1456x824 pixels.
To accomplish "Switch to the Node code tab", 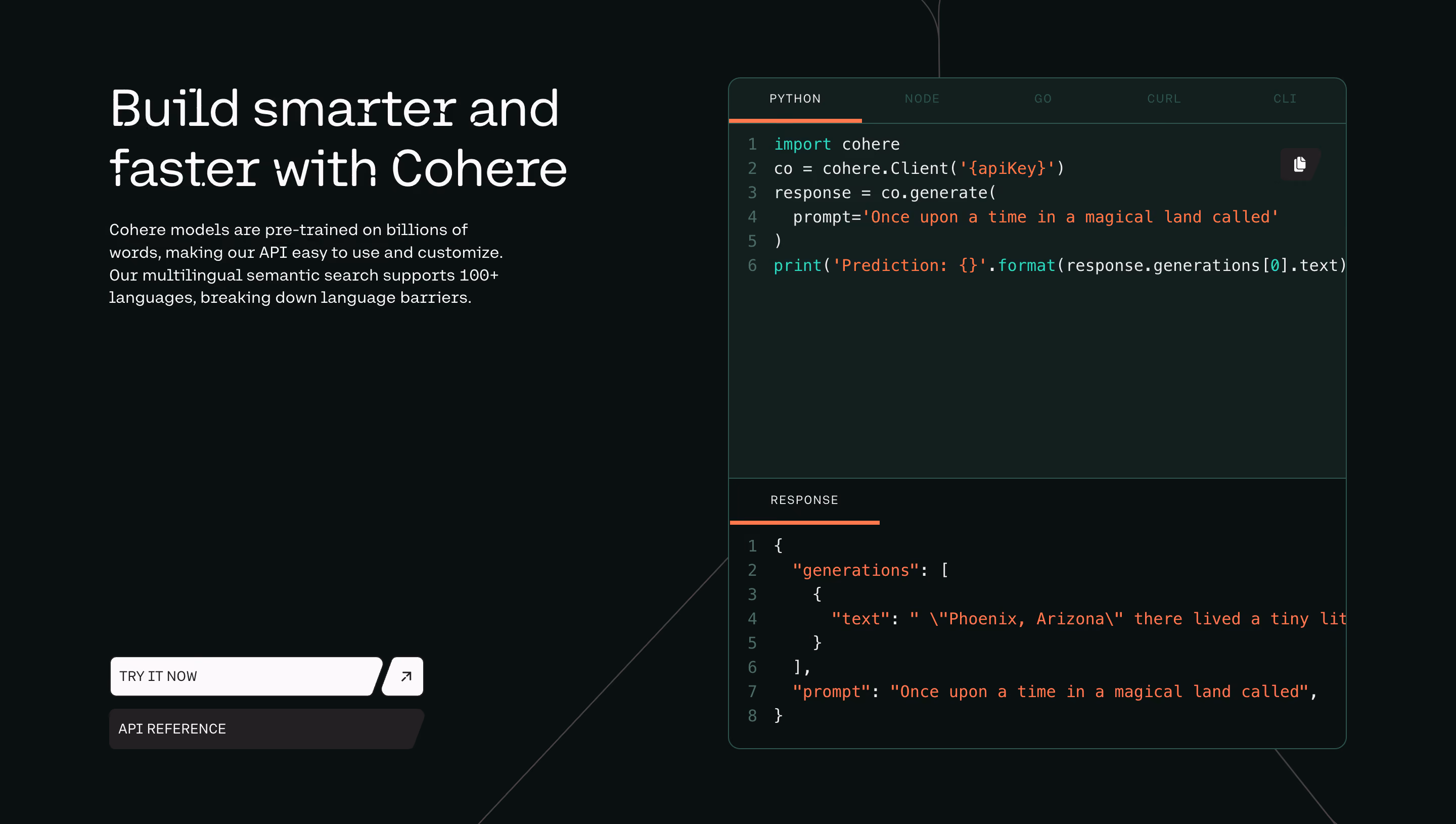I will [x=922, y=99].
